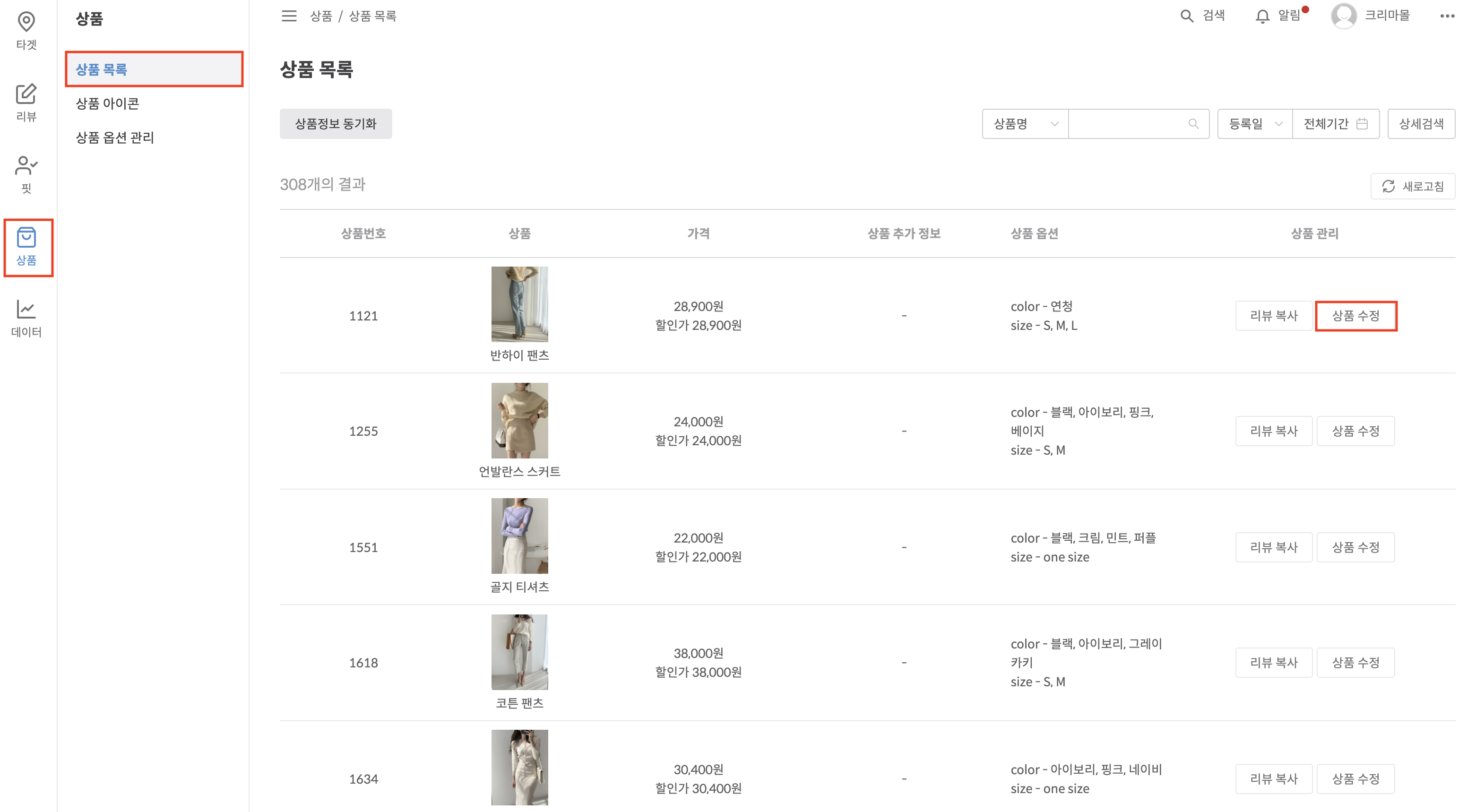
Task: Expand the 등록일 date-type dropdown
Action: (1255, 123)
